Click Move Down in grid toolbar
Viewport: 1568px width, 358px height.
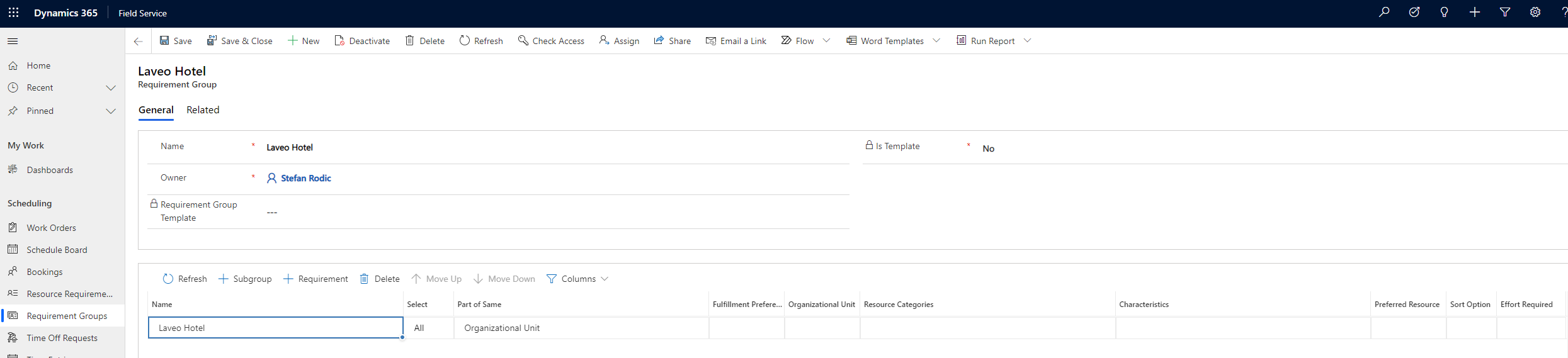pyautogui.click(x=504, y=279)
